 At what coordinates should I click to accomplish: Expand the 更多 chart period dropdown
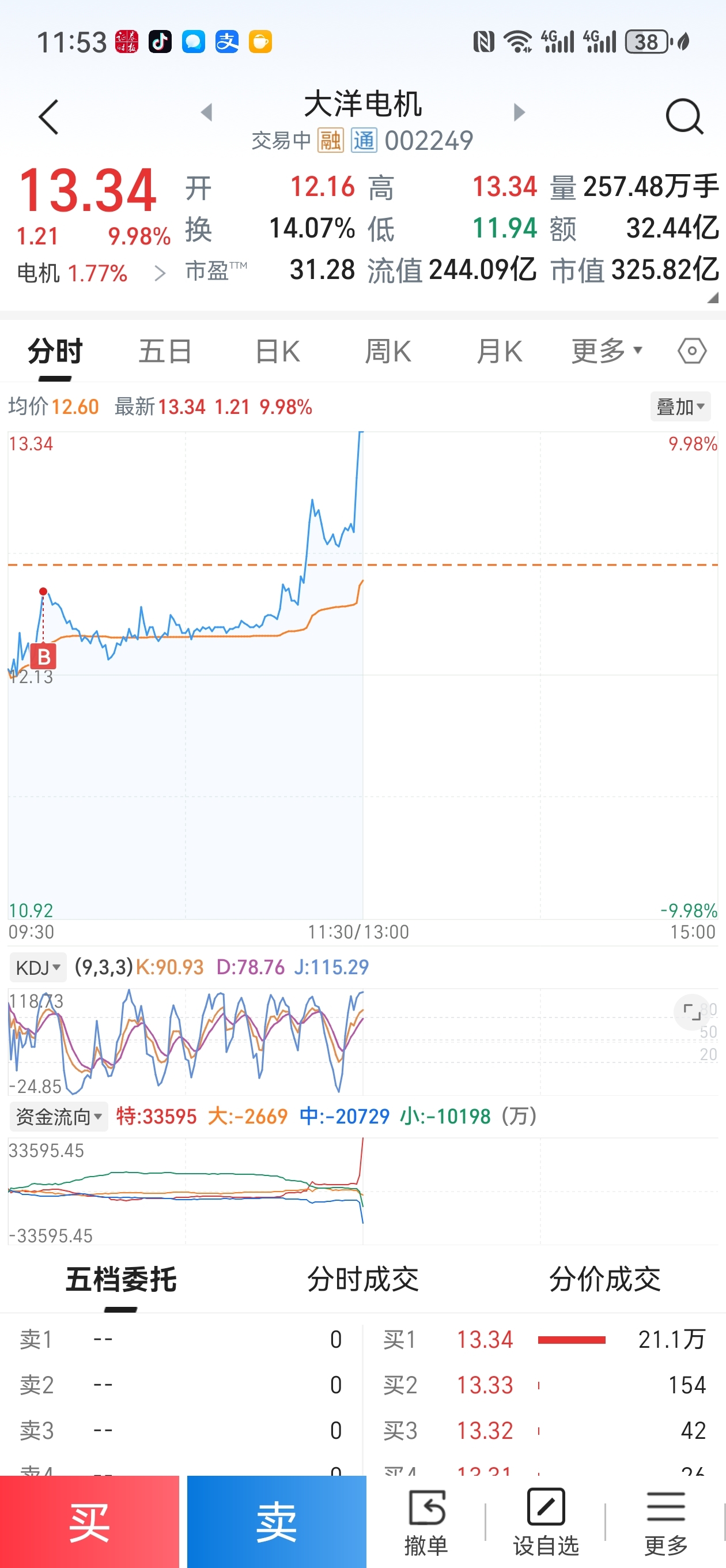click(x=606, y=351)
